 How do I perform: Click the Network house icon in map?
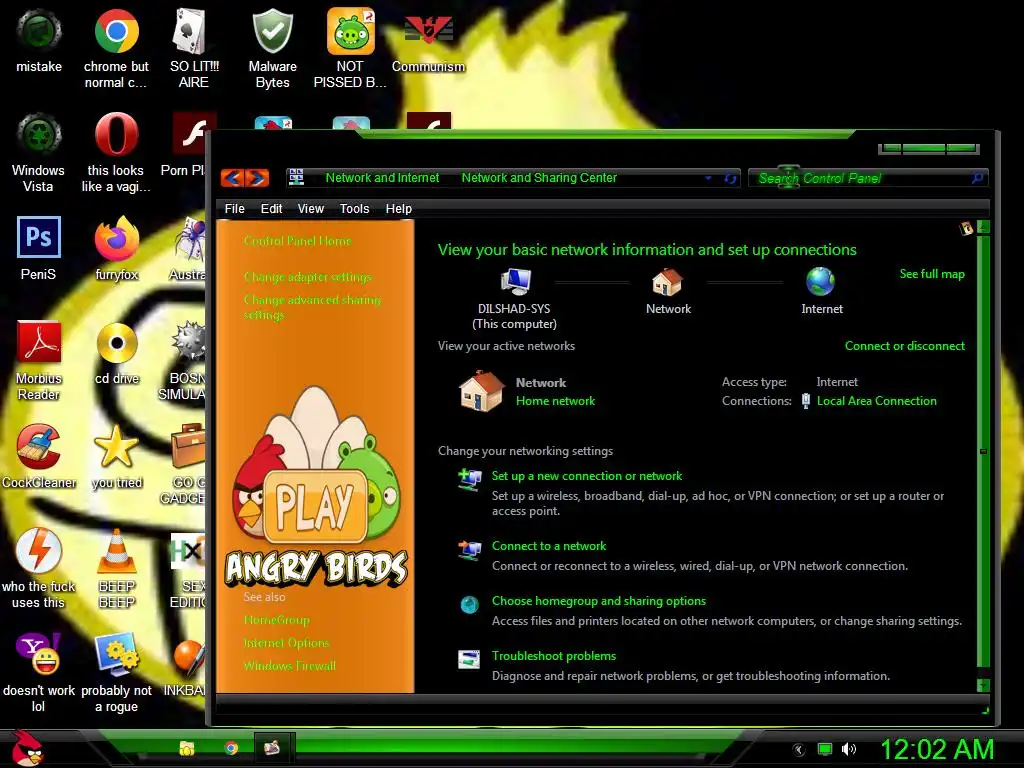667,282
